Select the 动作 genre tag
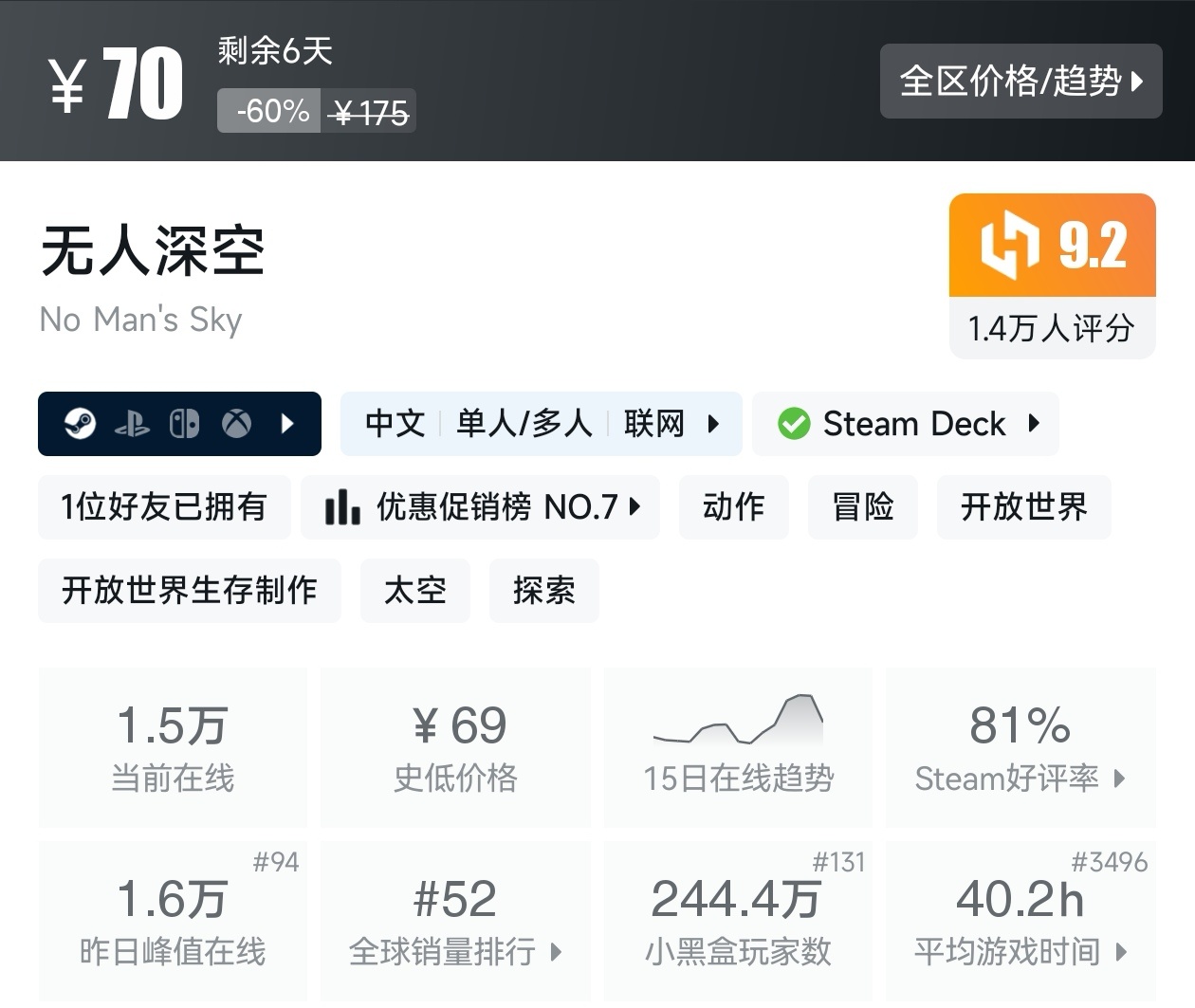 (x=733, y=507)
